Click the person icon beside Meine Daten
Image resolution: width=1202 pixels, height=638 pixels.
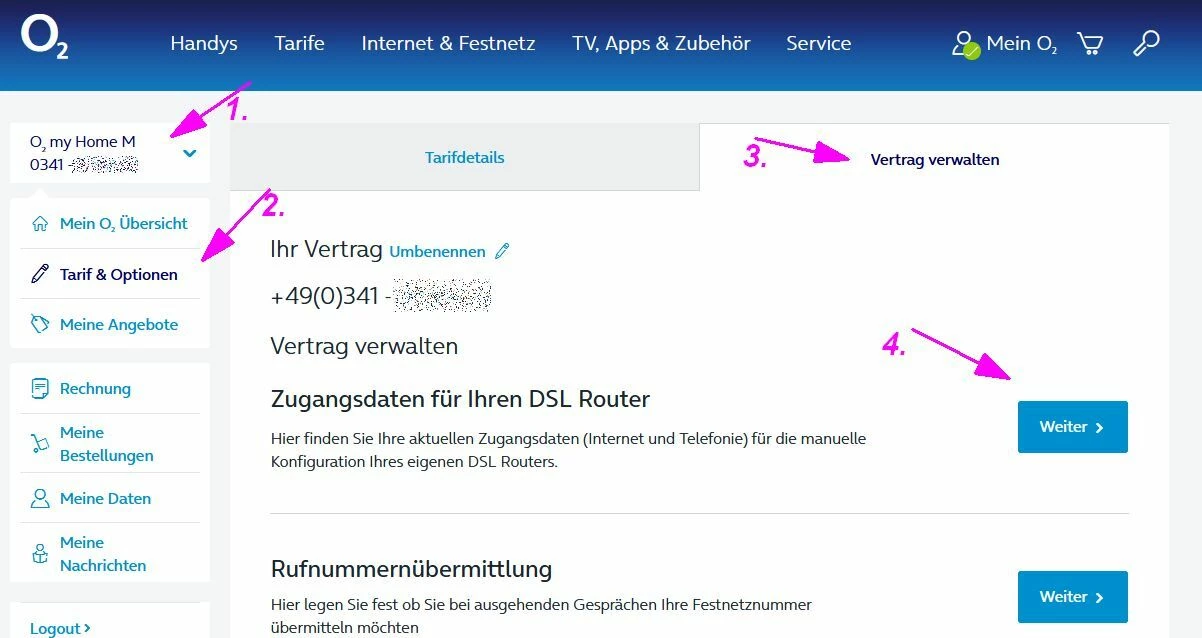click(x=40, y=498)
